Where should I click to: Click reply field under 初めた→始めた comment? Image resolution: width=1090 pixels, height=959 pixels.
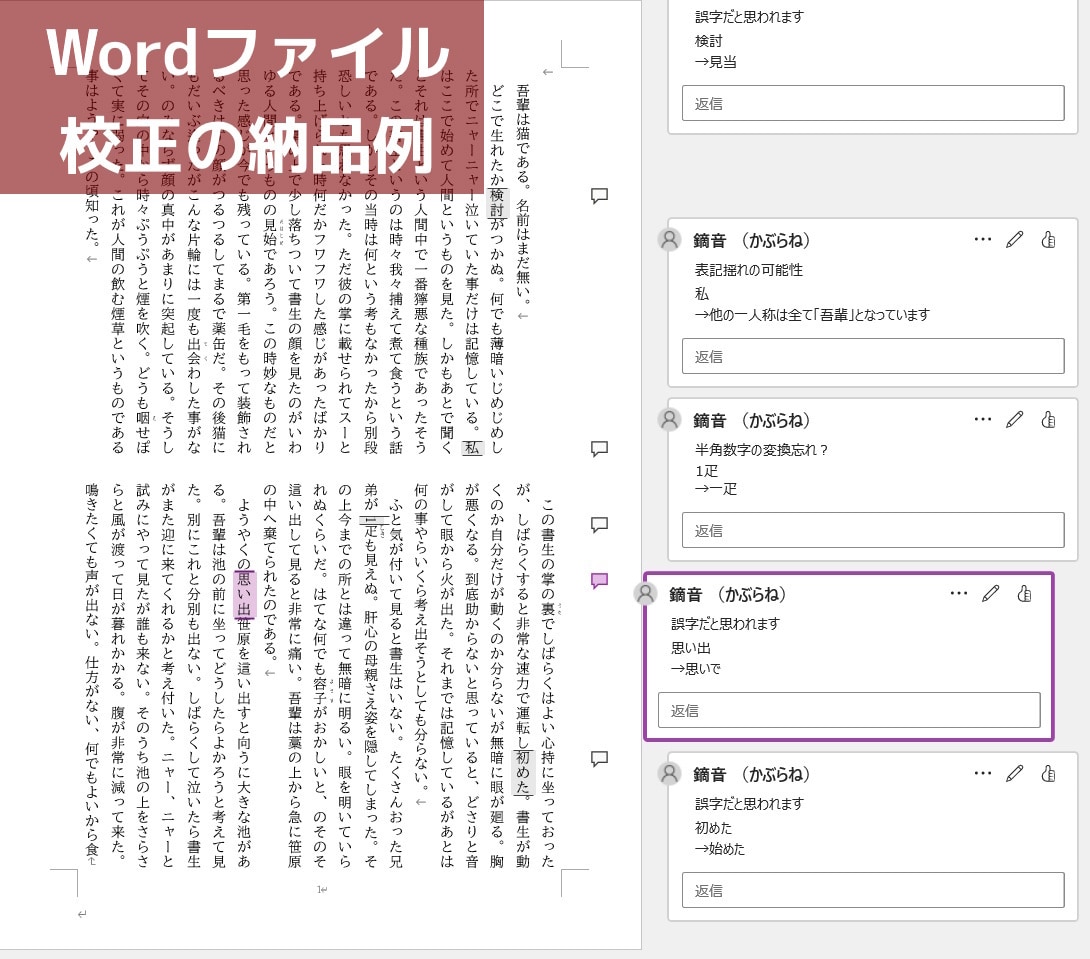(x=873, y=890)
